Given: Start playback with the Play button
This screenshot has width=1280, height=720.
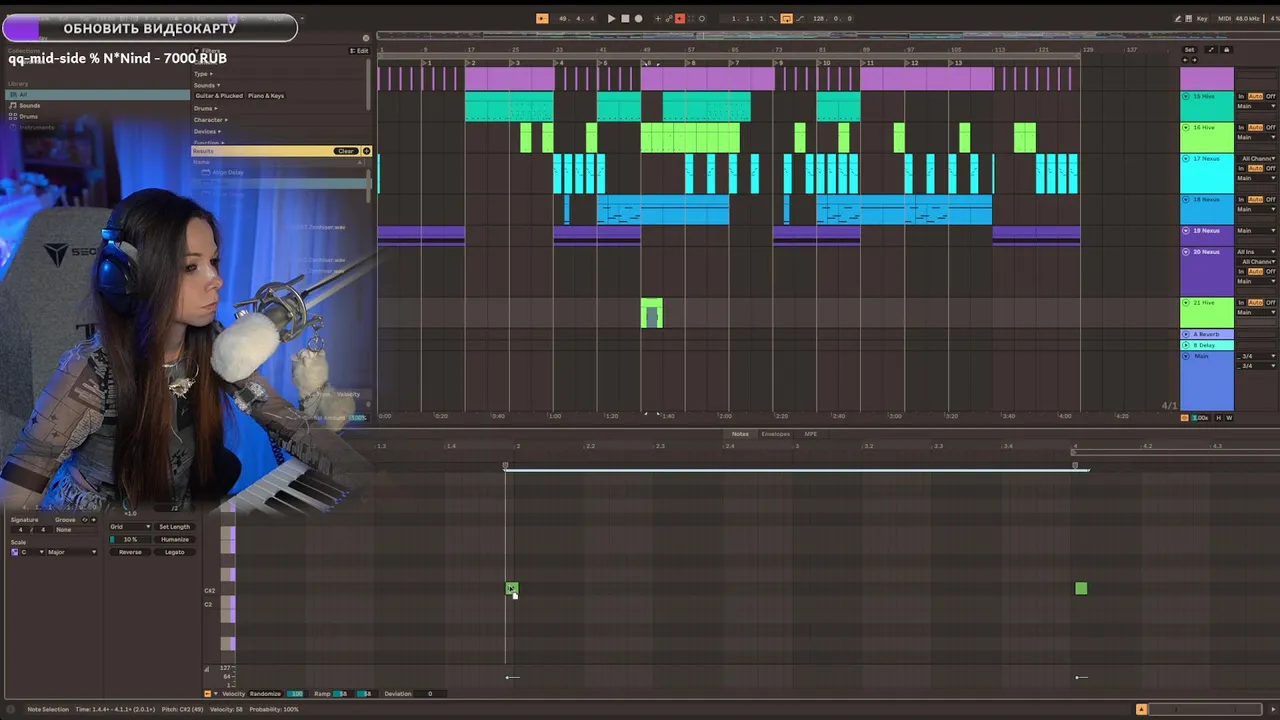Looking at the screenshot, I should pyautogui.click(x=611, y=19).
